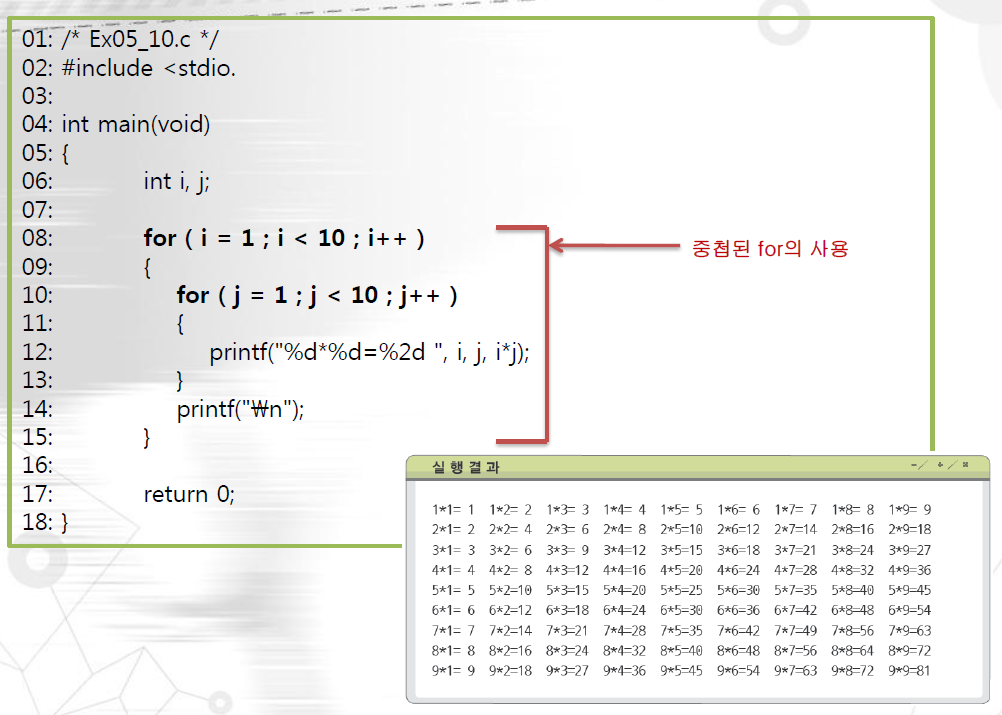
Task: Click the 실행결과 window title text
Action: pos(465,467)
